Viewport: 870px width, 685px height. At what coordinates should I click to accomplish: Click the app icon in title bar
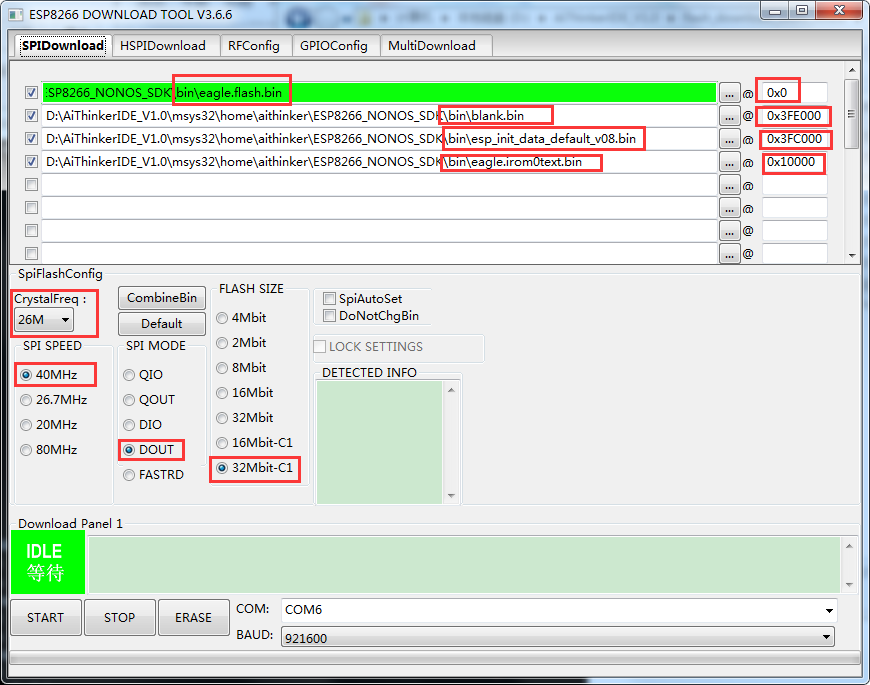[16, 14]
